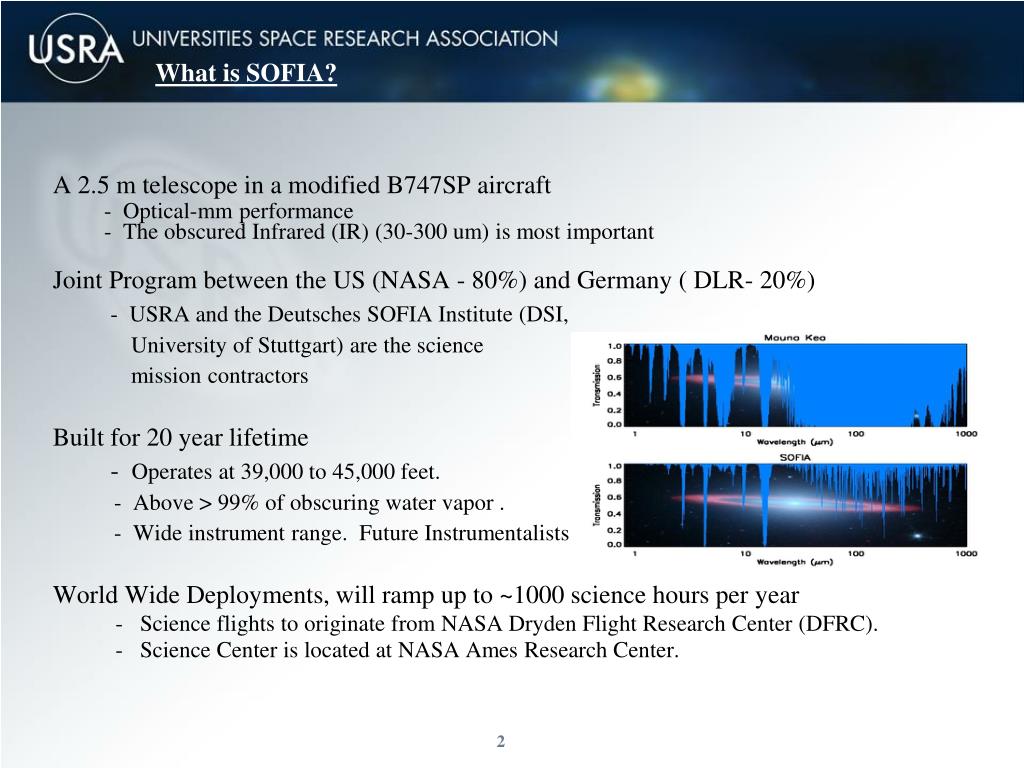Click 'Wide instrument range. Future Instrumentalists' bullet
The width and height of the screenshot is (1024, 768).
[x=351, y=533]
